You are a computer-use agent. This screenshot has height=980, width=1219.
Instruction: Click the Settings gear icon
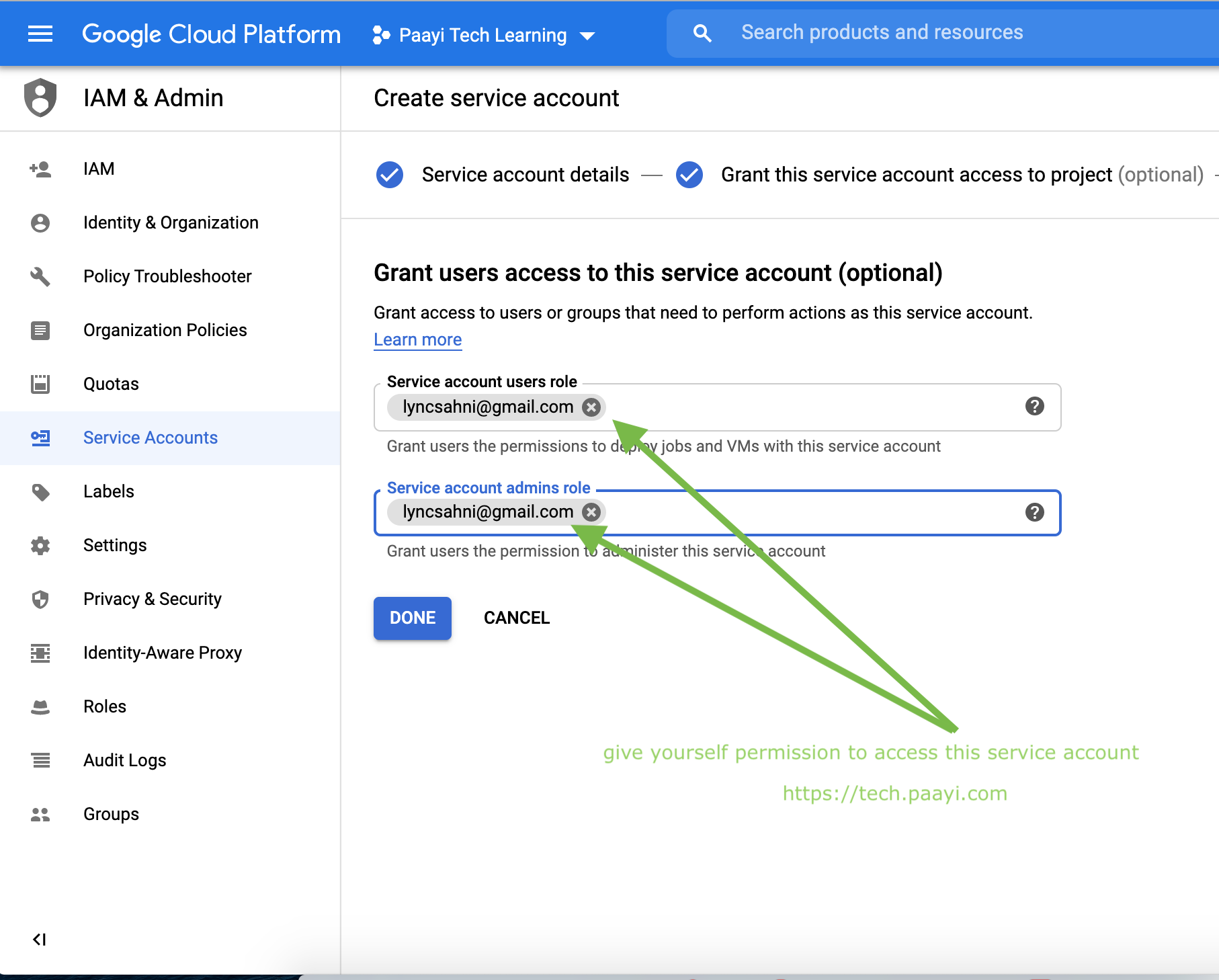[40, 545]
